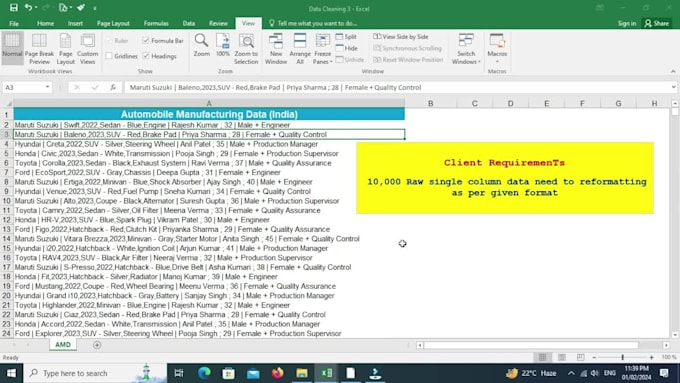680x383 pixels.
Task: Toggle the Formula Bar checkbox
Action: (146, 40)
